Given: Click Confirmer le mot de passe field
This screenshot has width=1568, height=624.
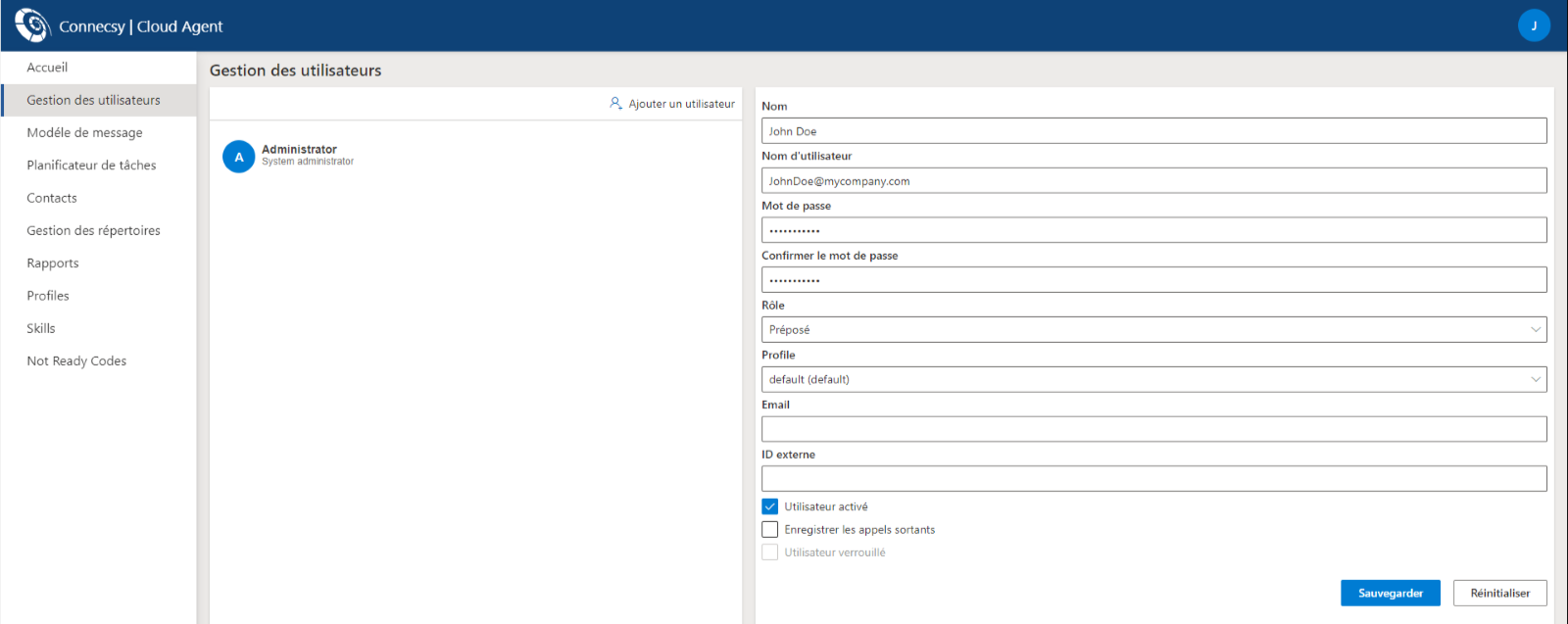Looking at the screenshot, I should (x=1153, y=280).
